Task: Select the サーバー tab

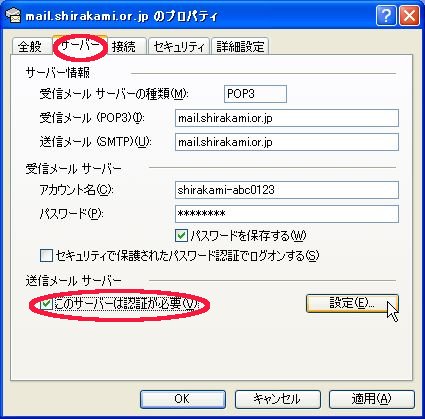Action: (x=80, y=45)
